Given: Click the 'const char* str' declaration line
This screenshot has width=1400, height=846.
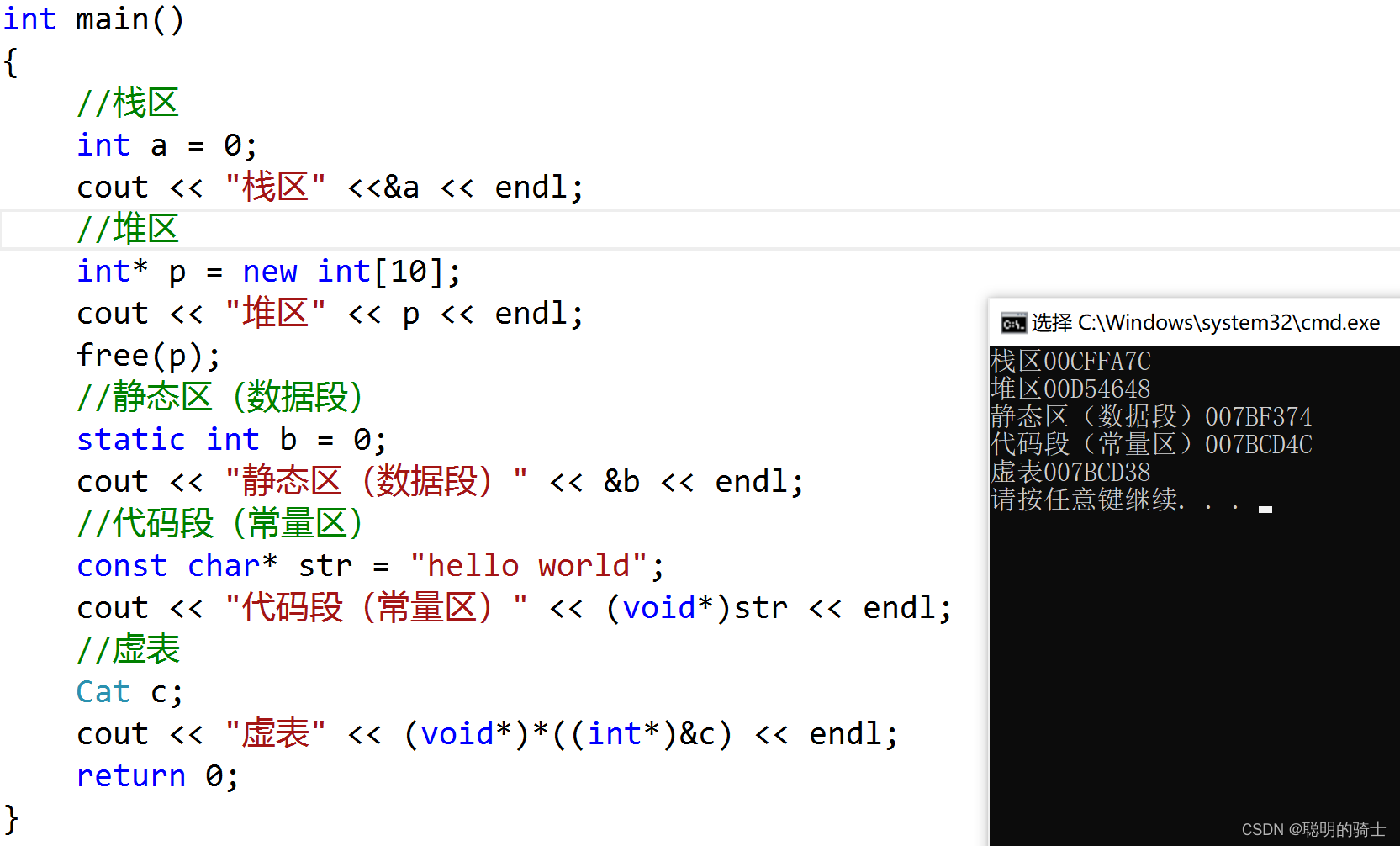Looking at the screenshot, I should (x=370, y=566).
